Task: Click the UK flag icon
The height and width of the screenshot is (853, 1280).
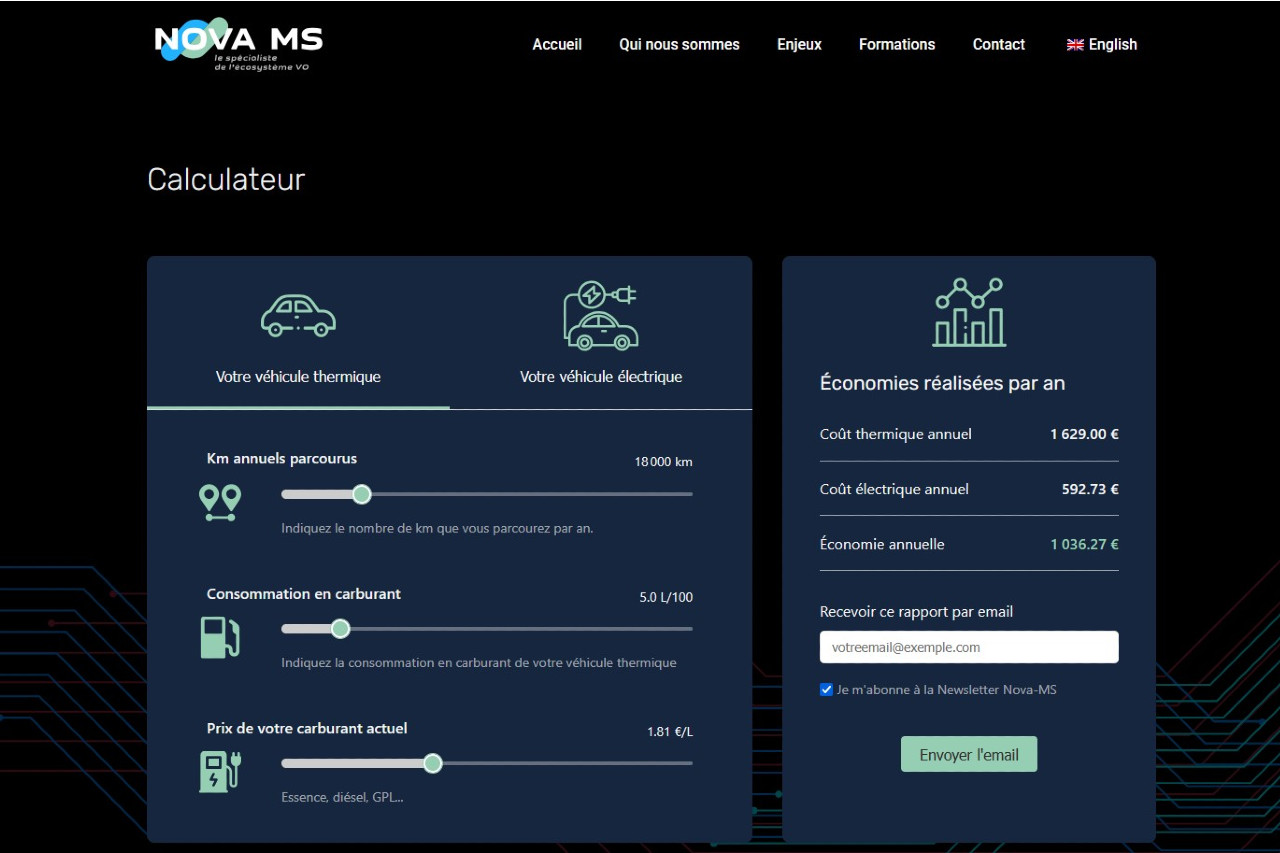Action: point(1075,45)
